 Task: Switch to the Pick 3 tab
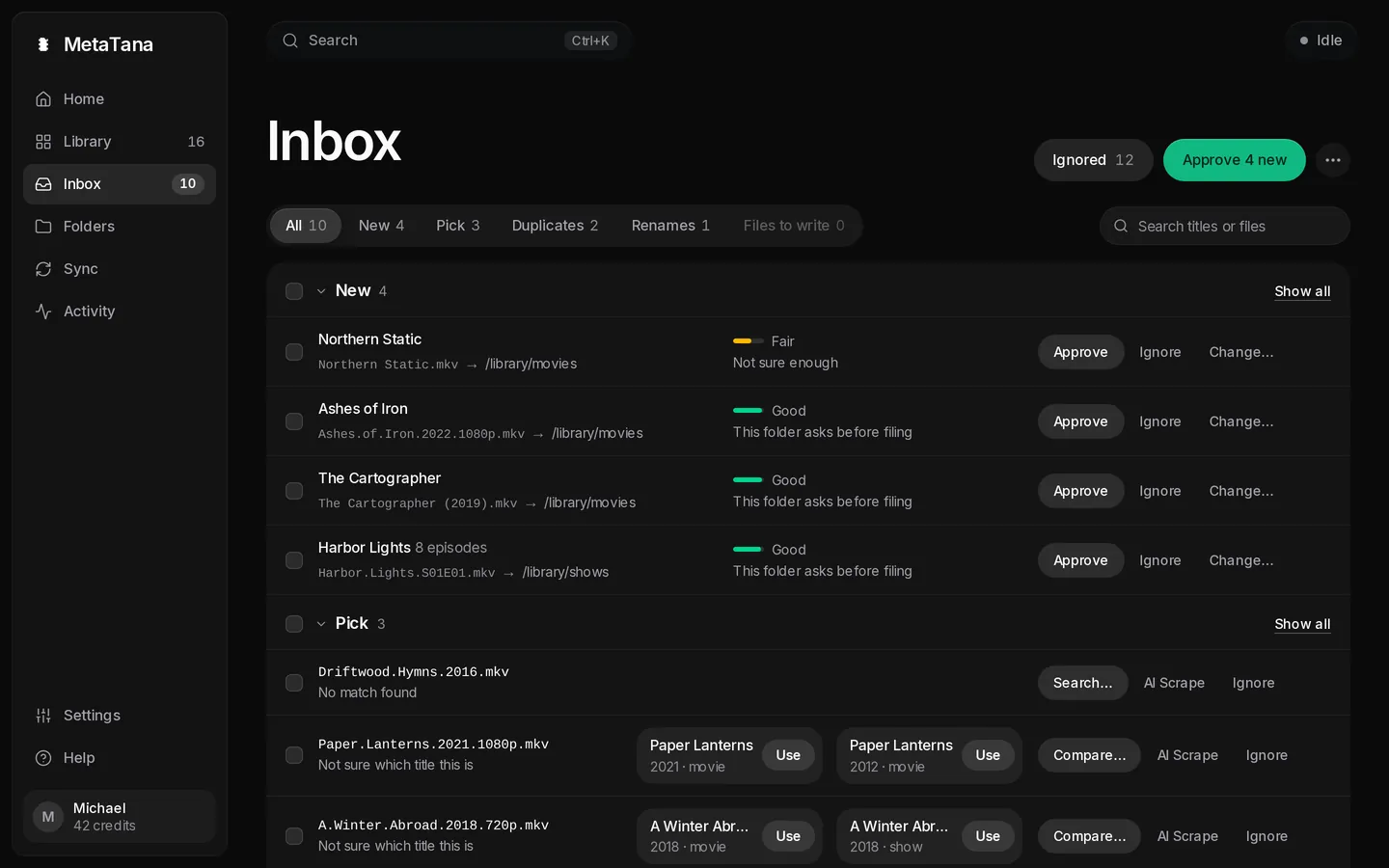pyautogui.click(x=457, y=226)
